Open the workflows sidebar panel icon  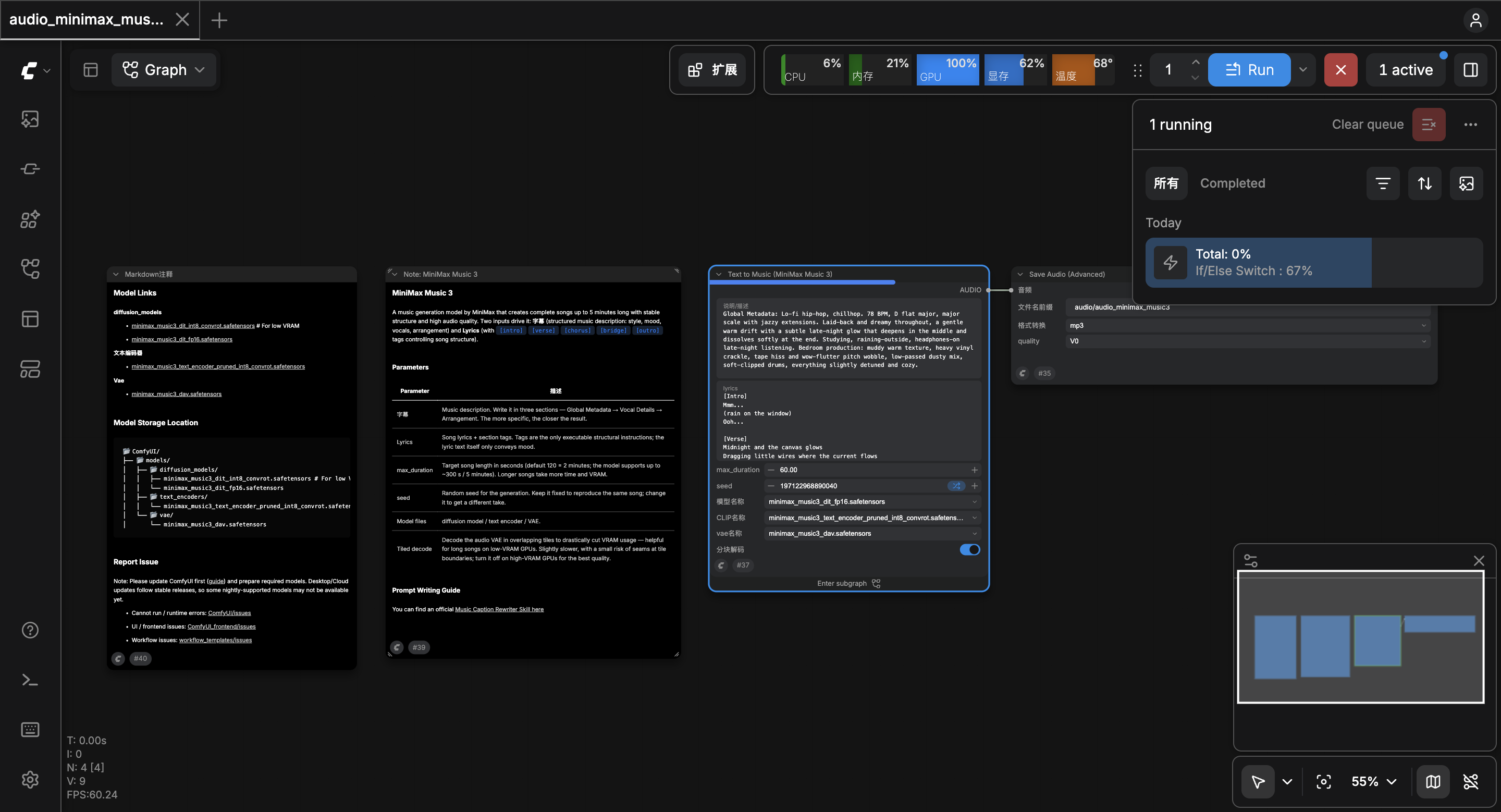(x=30, y=268)
